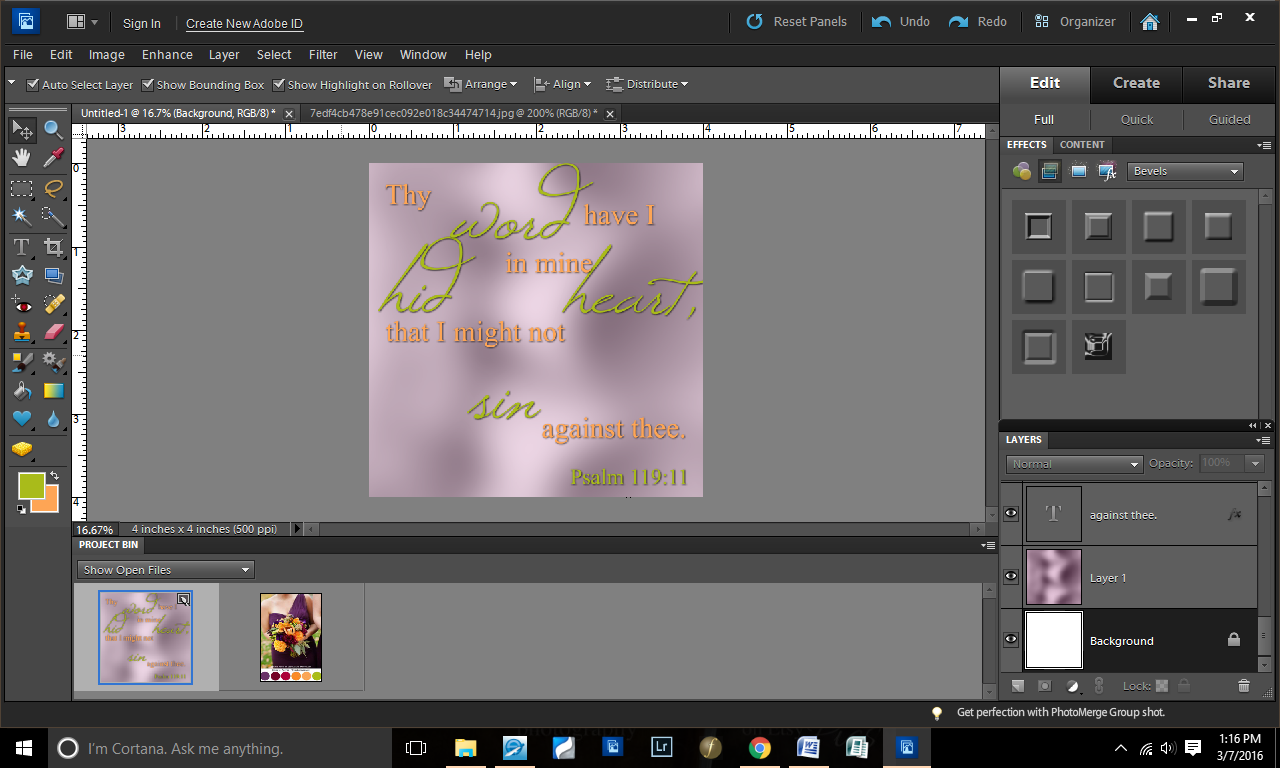Click the Reset Panels button
This screenshot has width=1280, height=768.
[x=796, y=21]
